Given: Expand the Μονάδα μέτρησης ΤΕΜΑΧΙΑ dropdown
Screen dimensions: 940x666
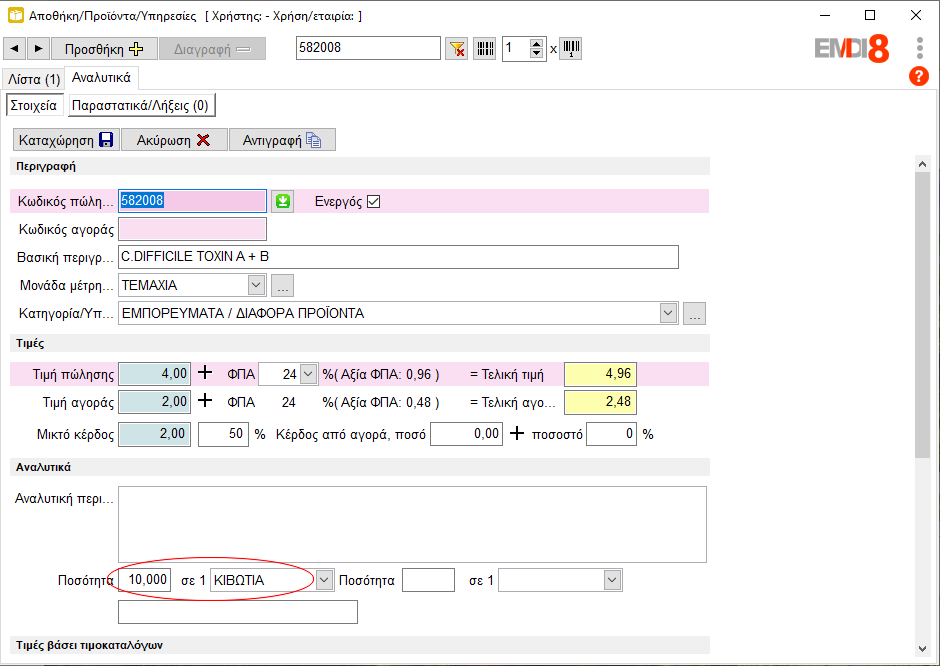Looking at the screenshot, I should pyautogui.click(x=257, y=285).
